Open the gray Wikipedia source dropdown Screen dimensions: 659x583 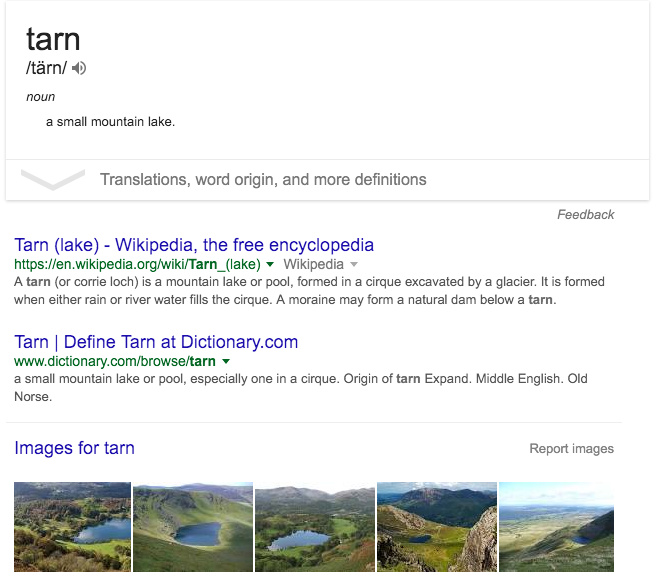pos(352,265)
